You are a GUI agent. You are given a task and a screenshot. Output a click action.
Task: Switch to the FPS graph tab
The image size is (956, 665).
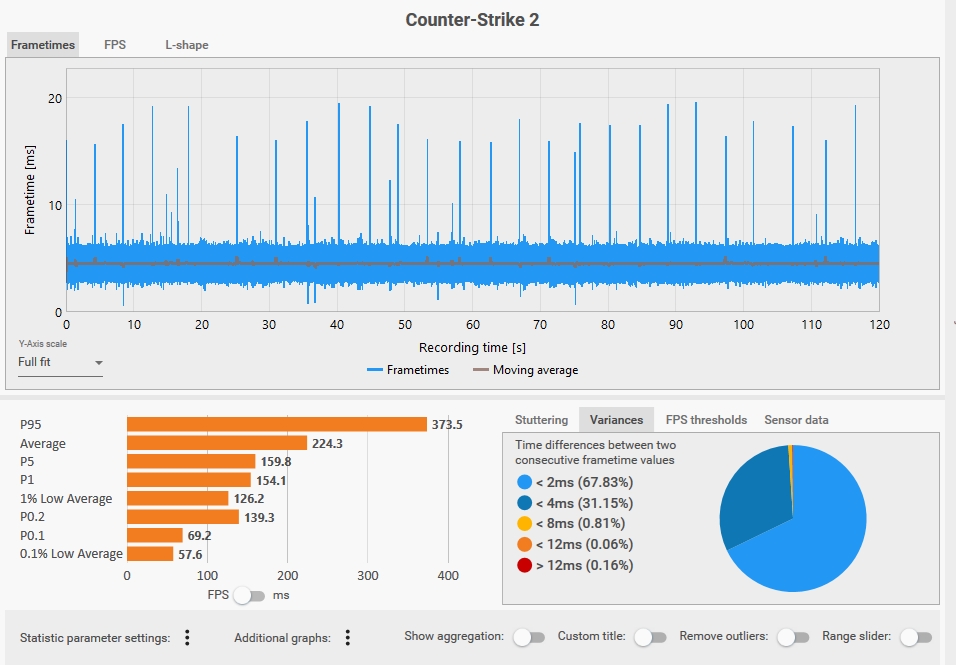(115, 45)
